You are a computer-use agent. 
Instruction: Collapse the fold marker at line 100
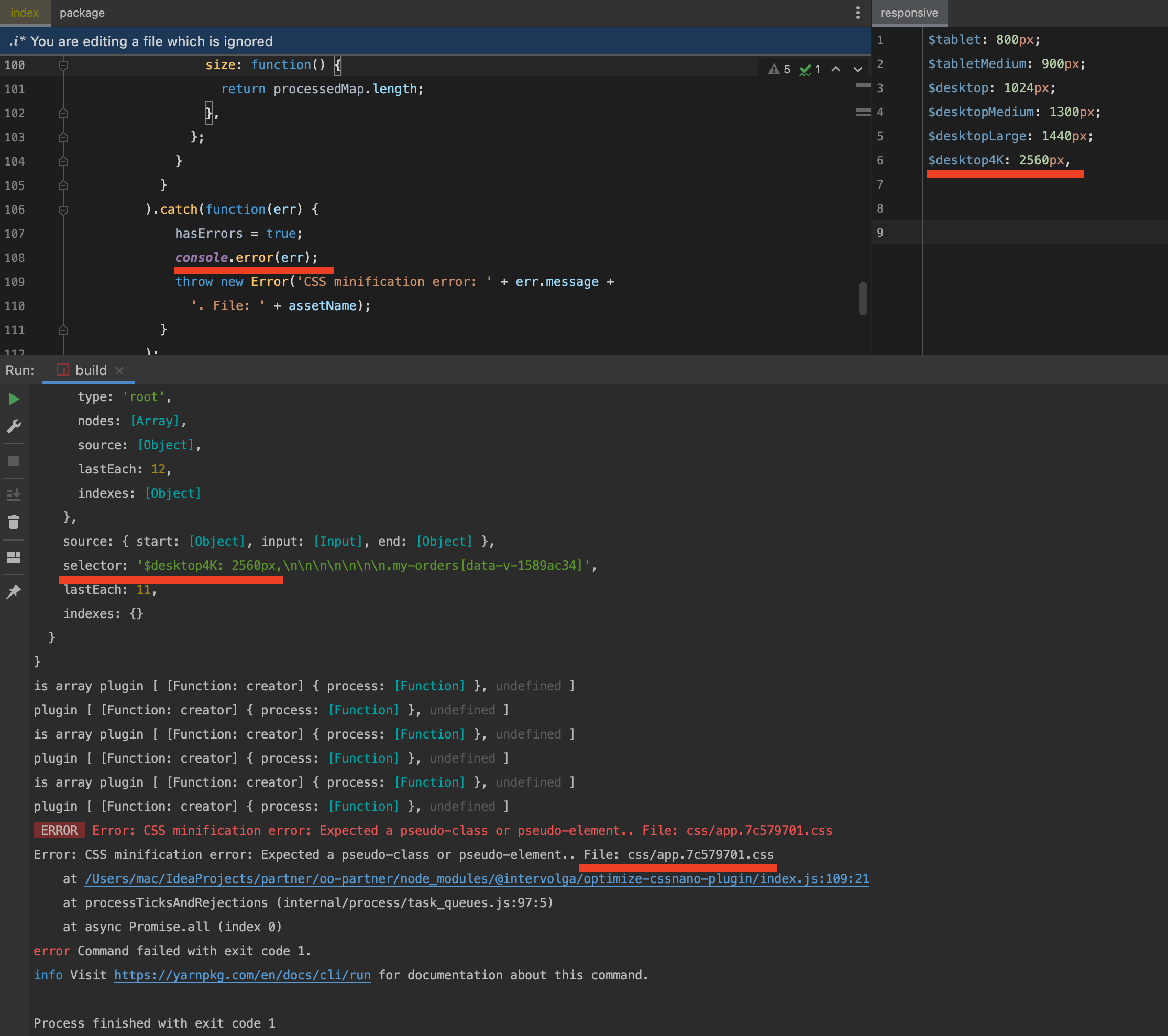coord(63,65)
